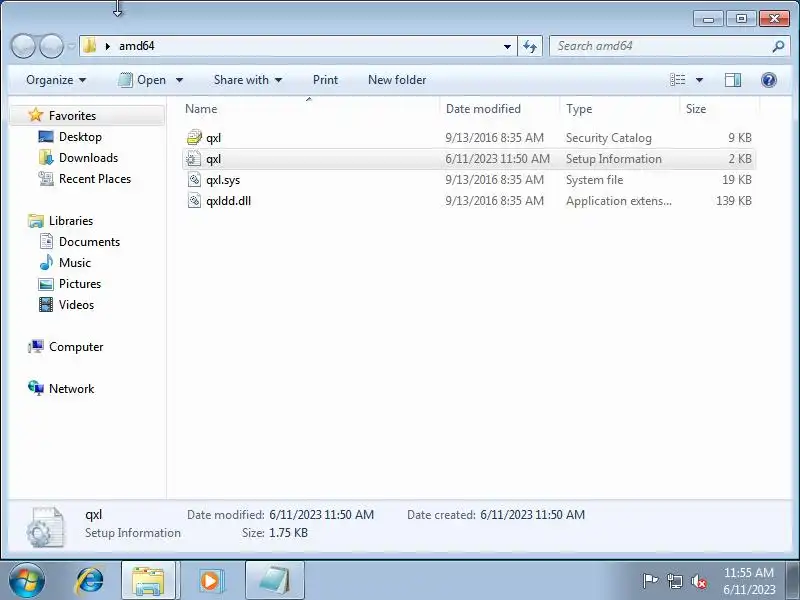Screen dimensions: 800x600
Task: Launch Windows Media Player from the taskbar
Action: (210, 581)
